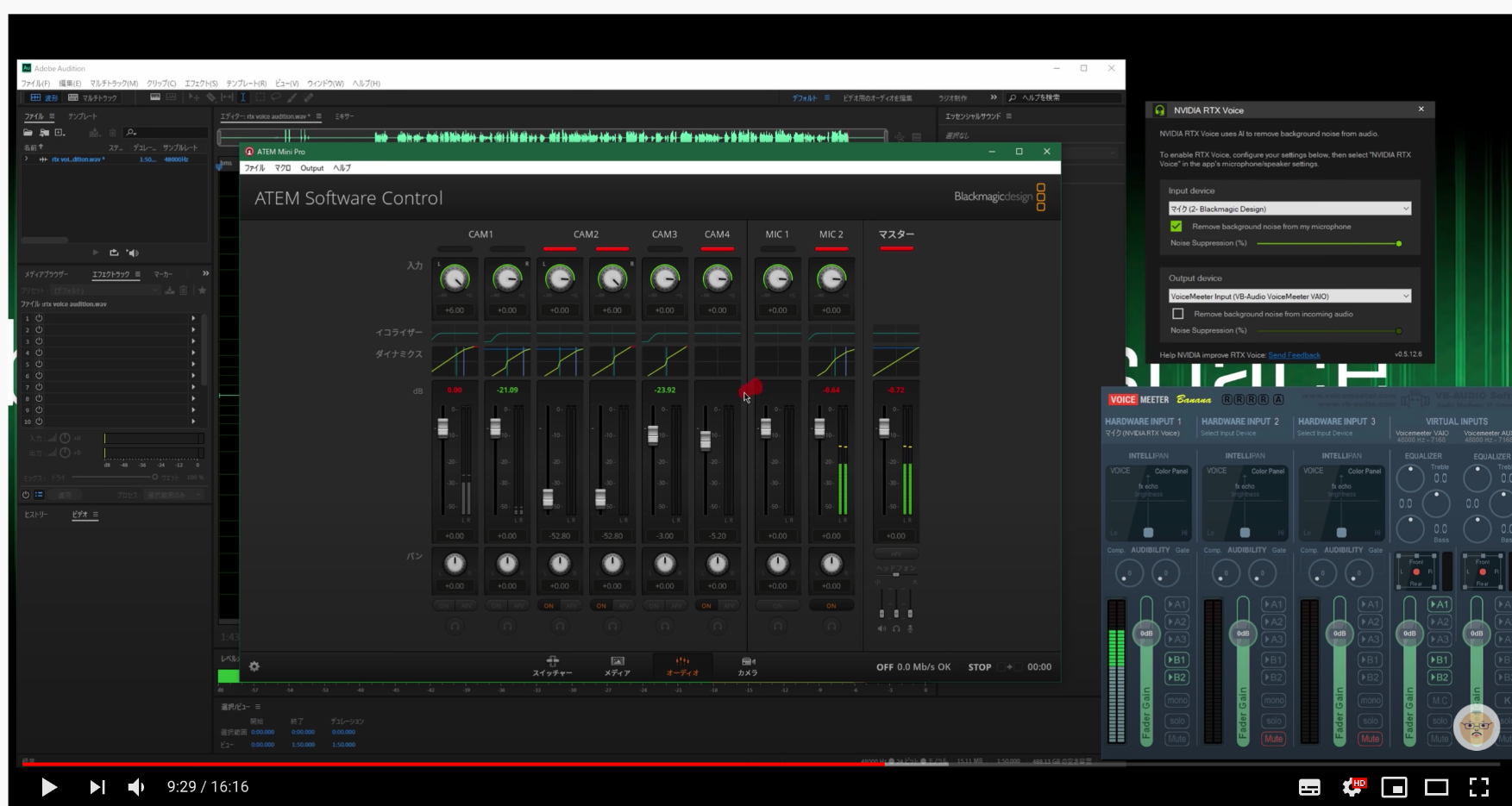
Task: Click the MIC 2 volume fader handle
Action: [819, 428]
